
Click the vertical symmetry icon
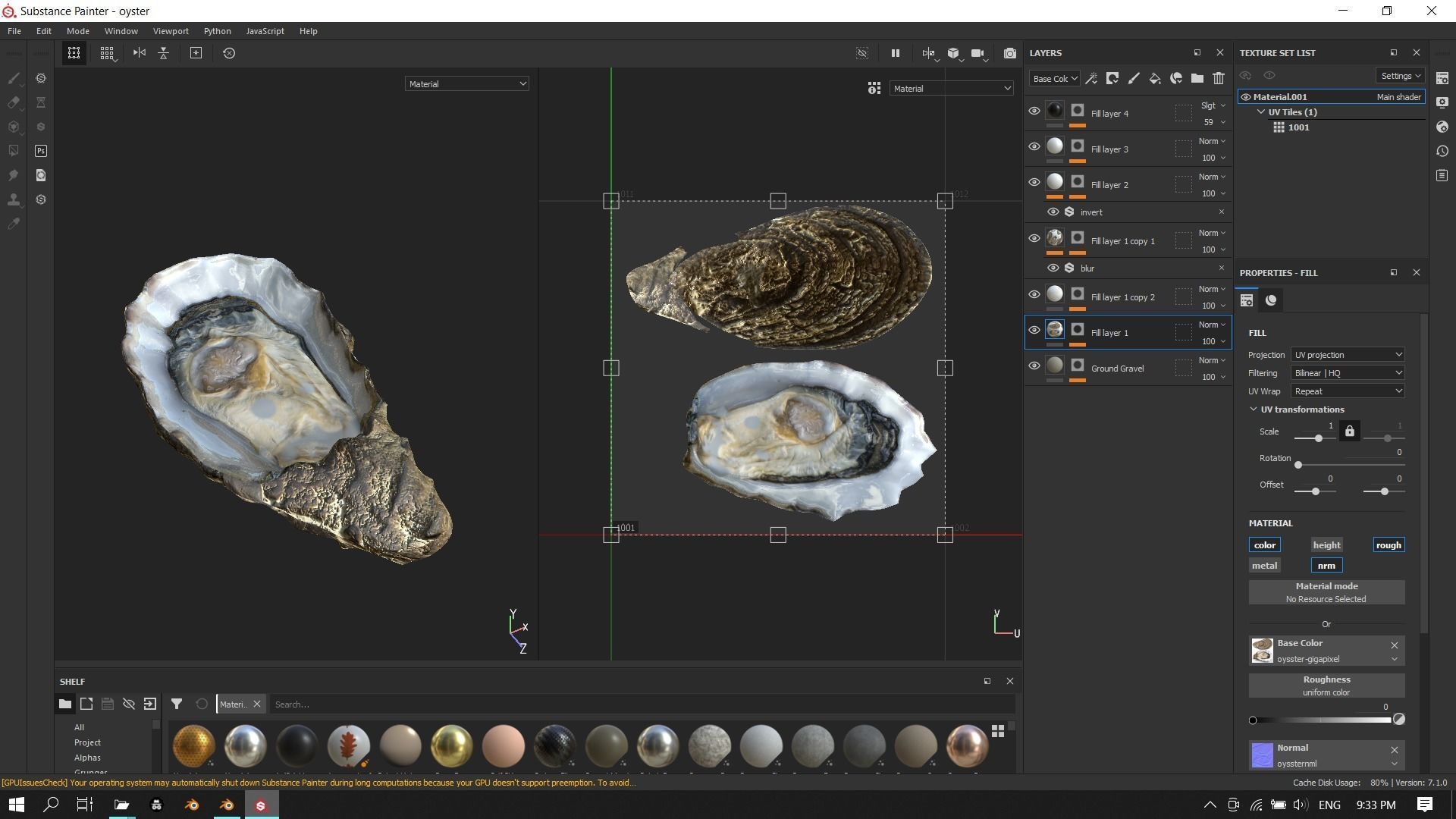[x=164, y=53]
